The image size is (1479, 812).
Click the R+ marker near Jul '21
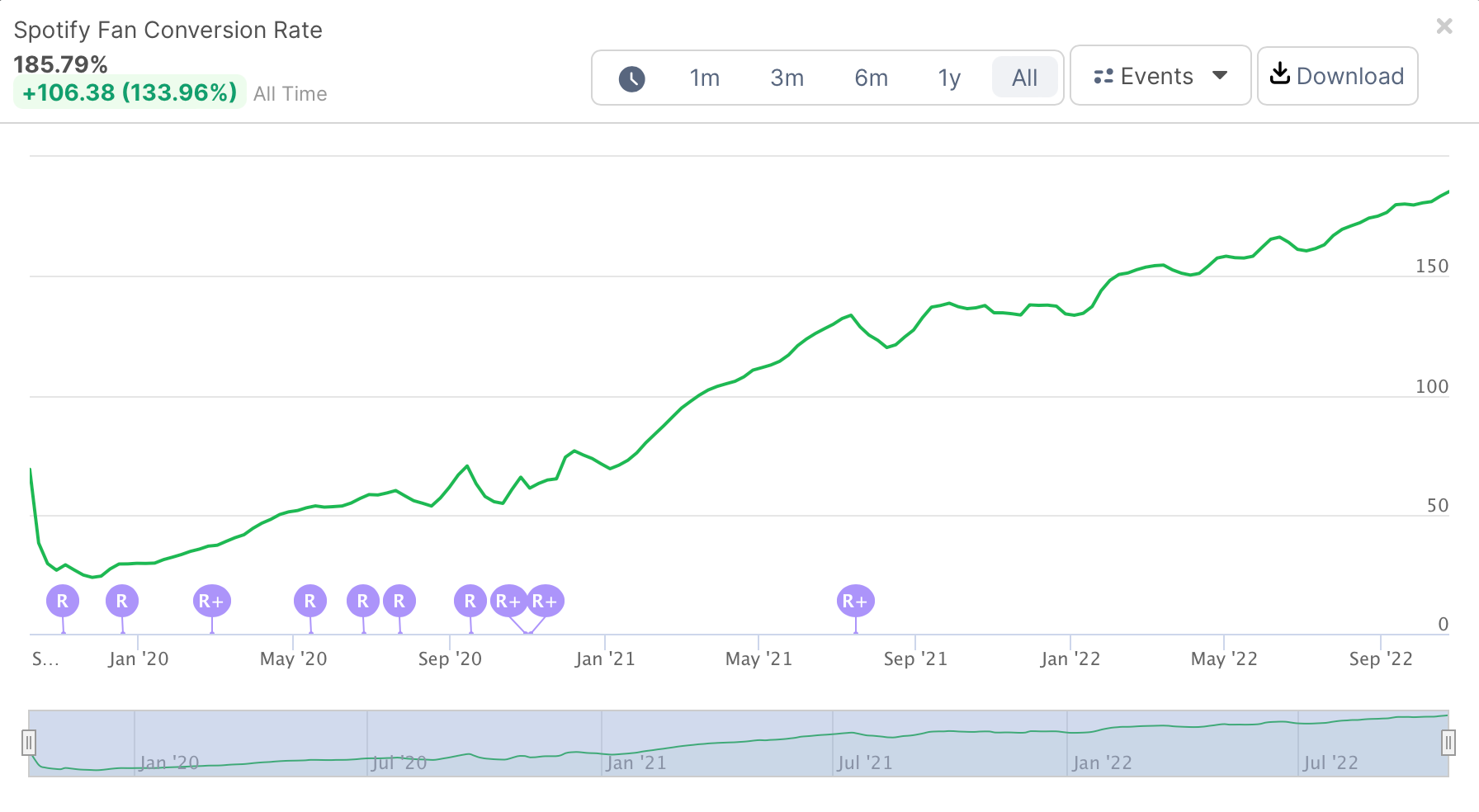point(855,602)
